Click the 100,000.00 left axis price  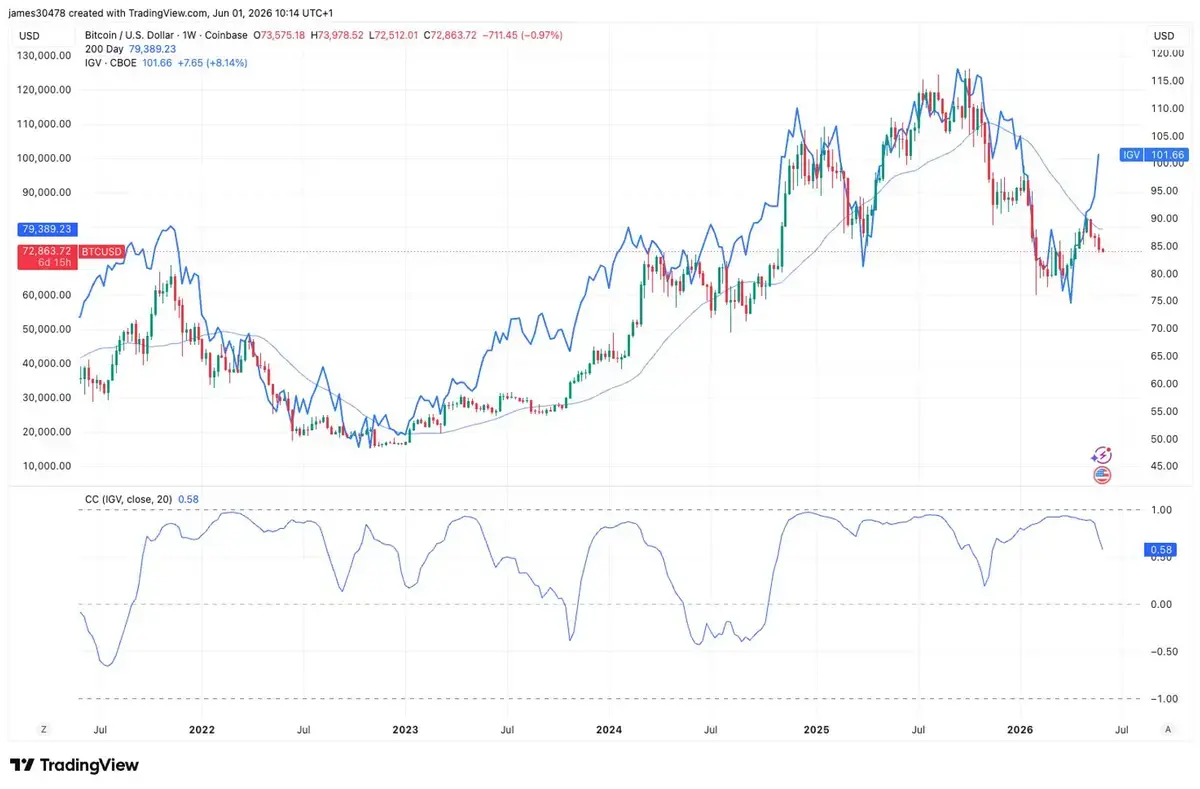(45, 158)
